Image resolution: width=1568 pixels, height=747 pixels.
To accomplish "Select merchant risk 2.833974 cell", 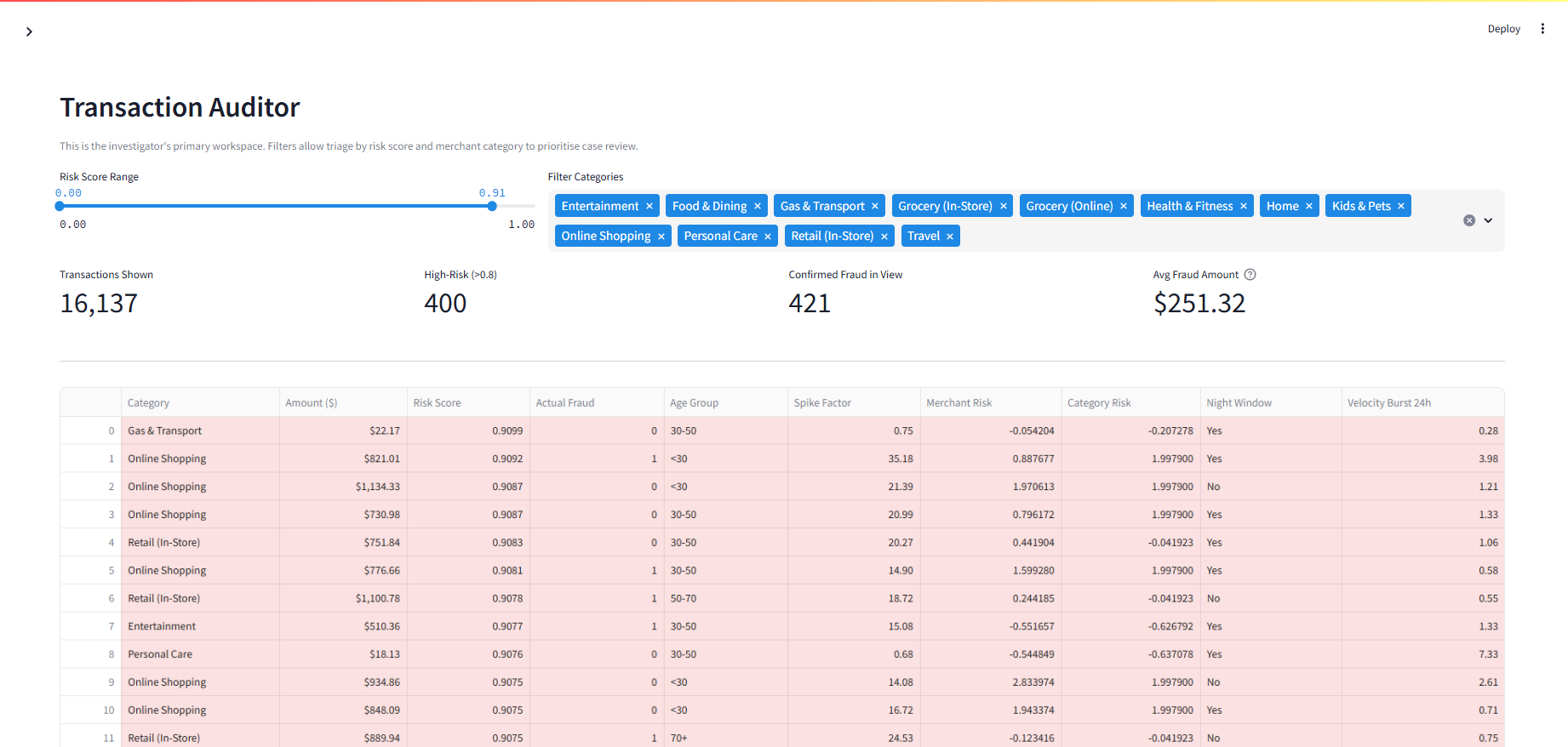I will pyautogui.click(x=991, y=682).
